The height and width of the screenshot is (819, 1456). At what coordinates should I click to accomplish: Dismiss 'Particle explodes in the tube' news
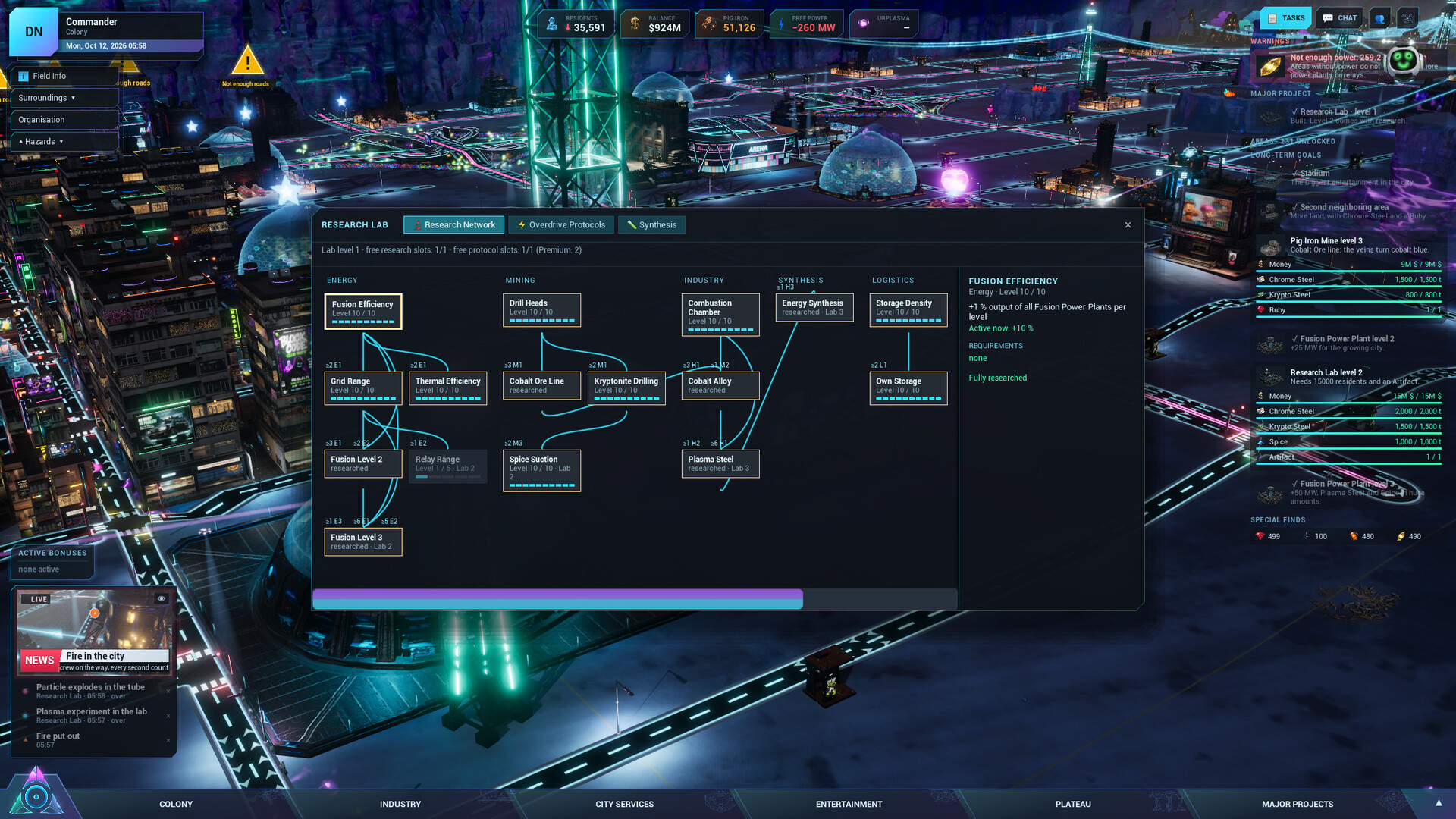[168, 692]
